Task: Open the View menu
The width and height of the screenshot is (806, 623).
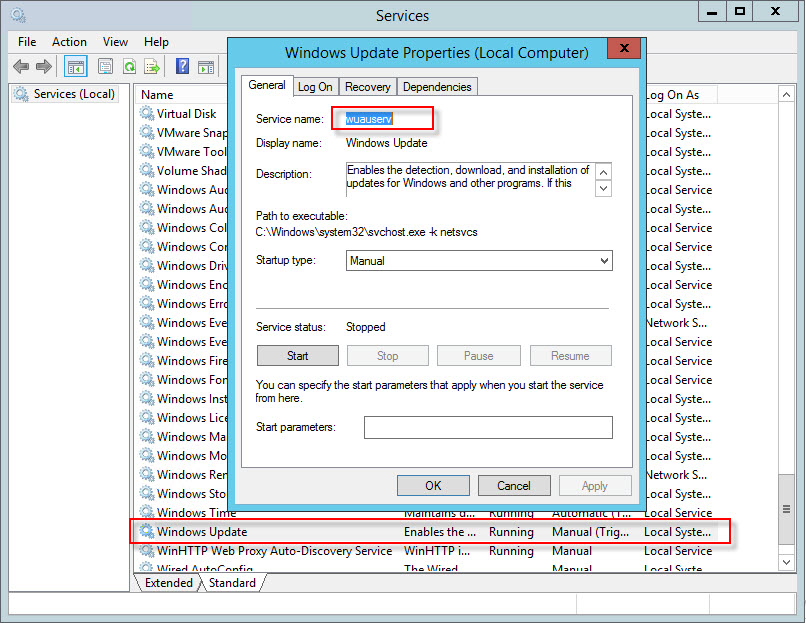Action: 115,42
